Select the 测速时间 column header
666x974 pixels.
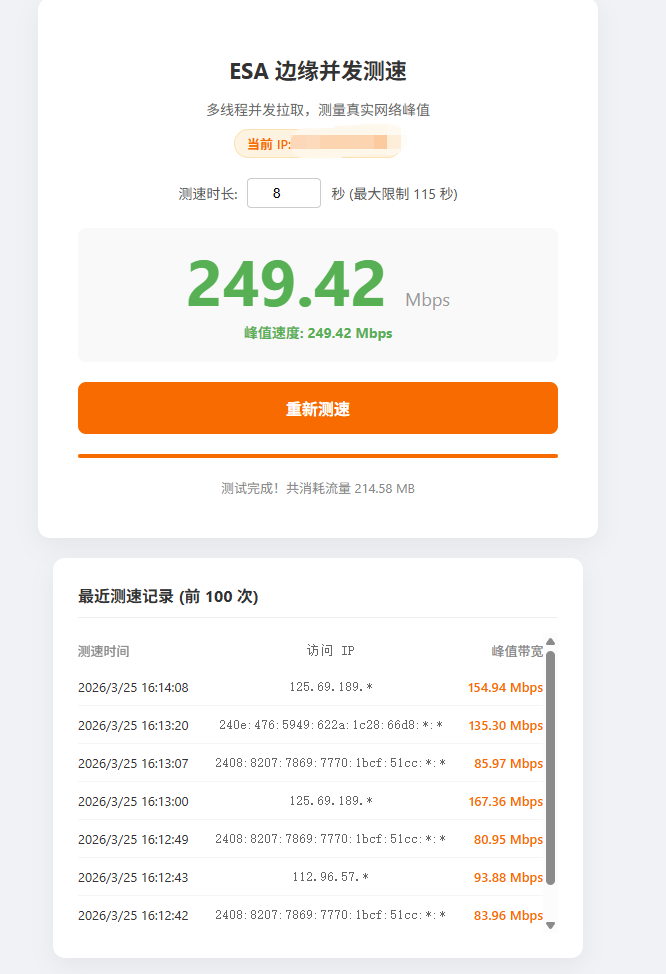click(x=103, y=651)
